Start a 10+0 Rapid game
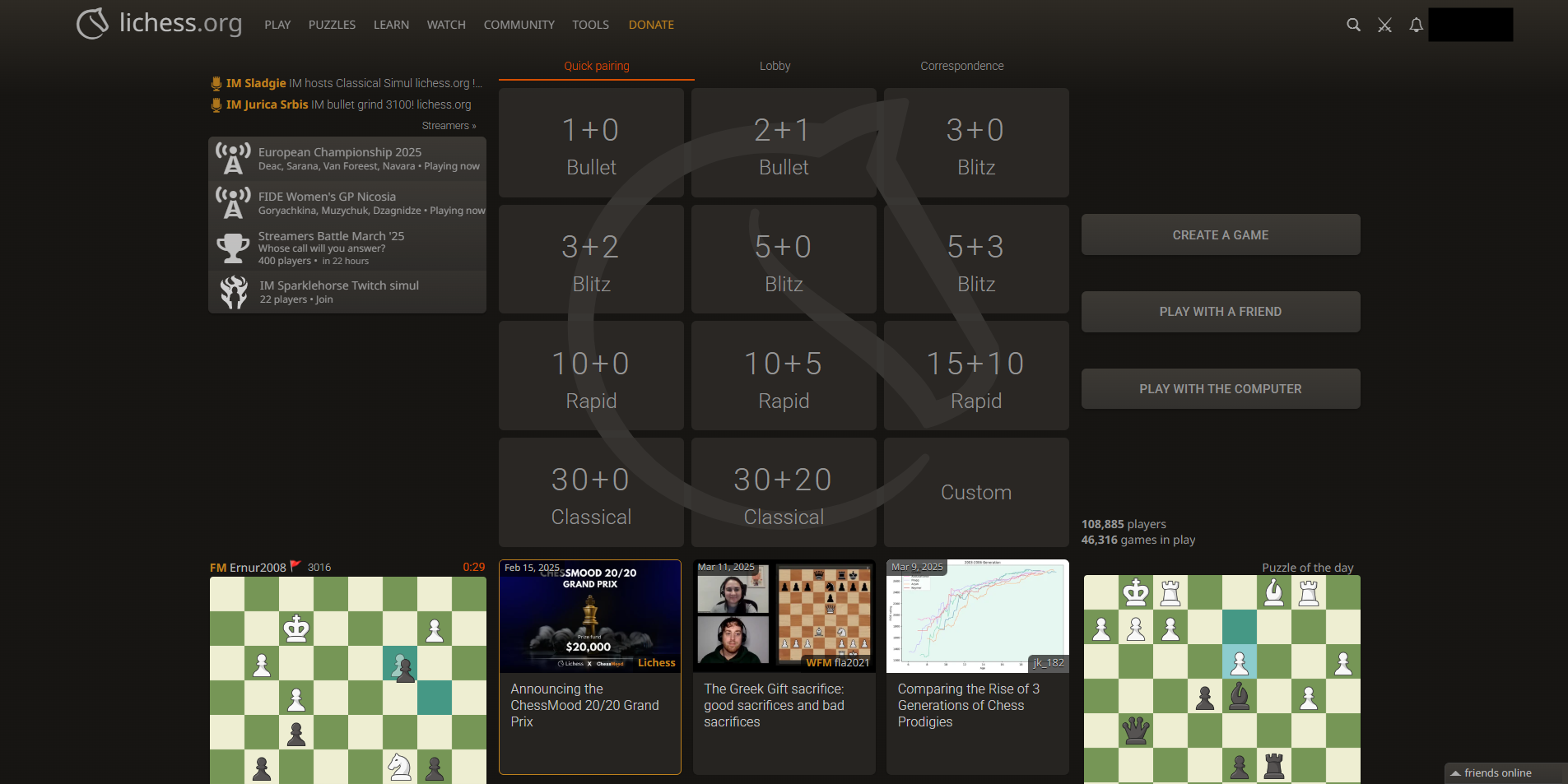This screenshot has width=1568, height=784. click(591, 376)
